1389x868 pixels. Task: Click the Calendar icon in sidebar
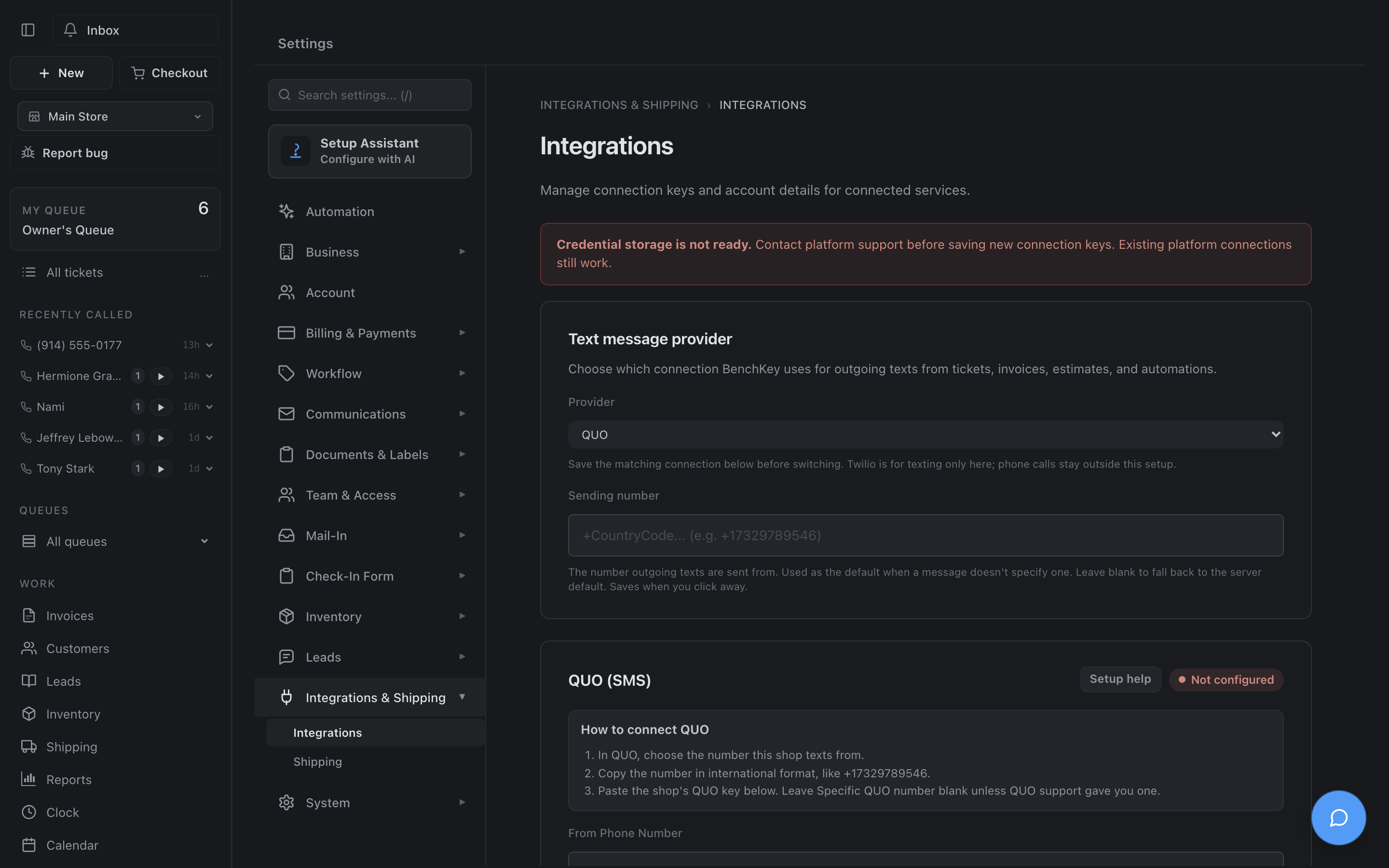coord(29,845)
